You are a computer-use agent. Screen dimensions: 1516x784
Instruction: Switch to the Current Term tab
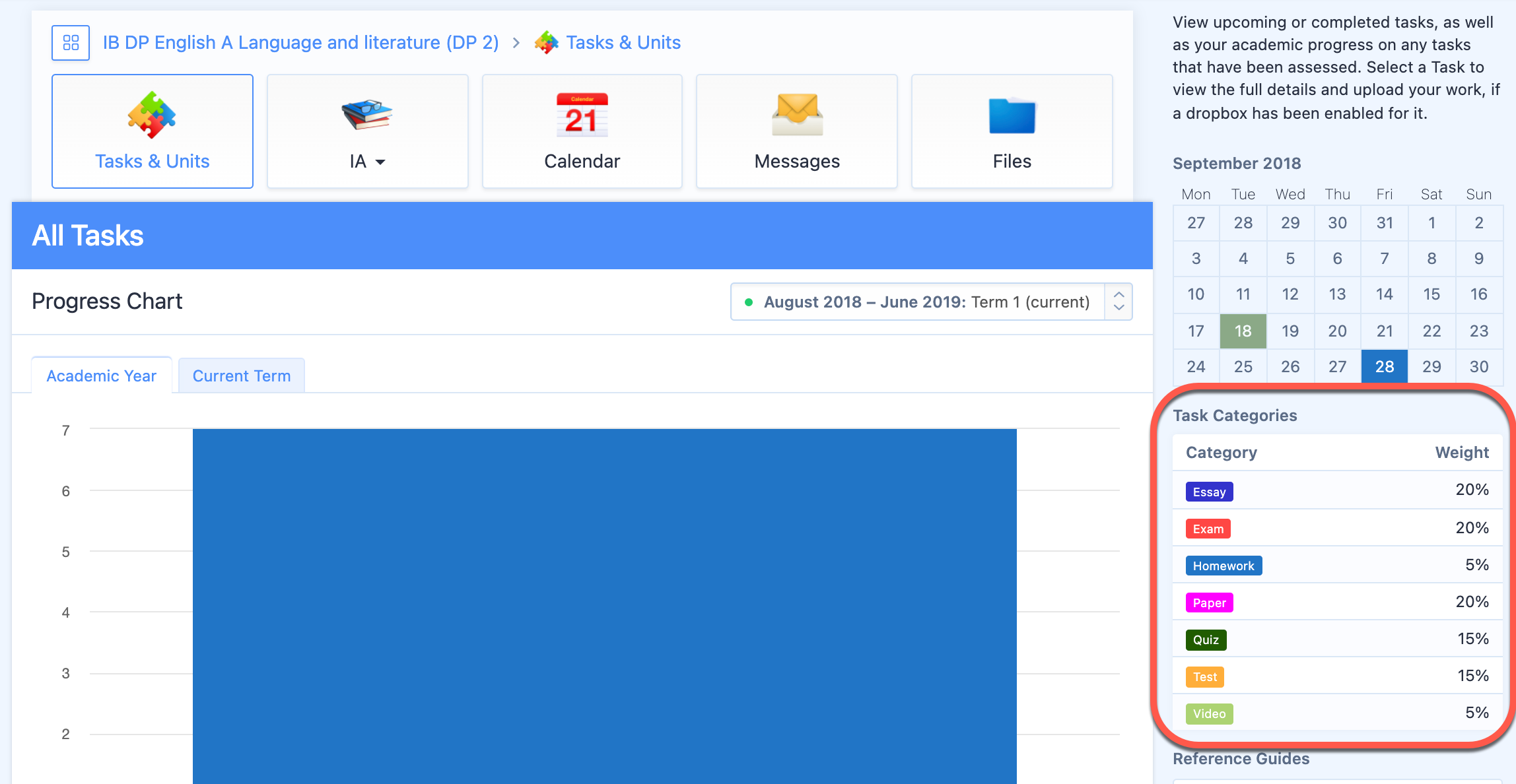pyautogui.click(x=242, y=376)
